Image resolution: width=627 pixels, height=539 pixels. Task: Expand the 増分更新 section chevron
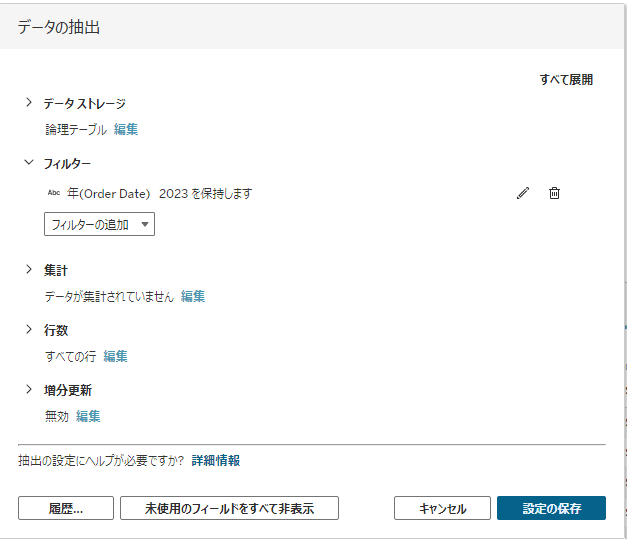29,389
